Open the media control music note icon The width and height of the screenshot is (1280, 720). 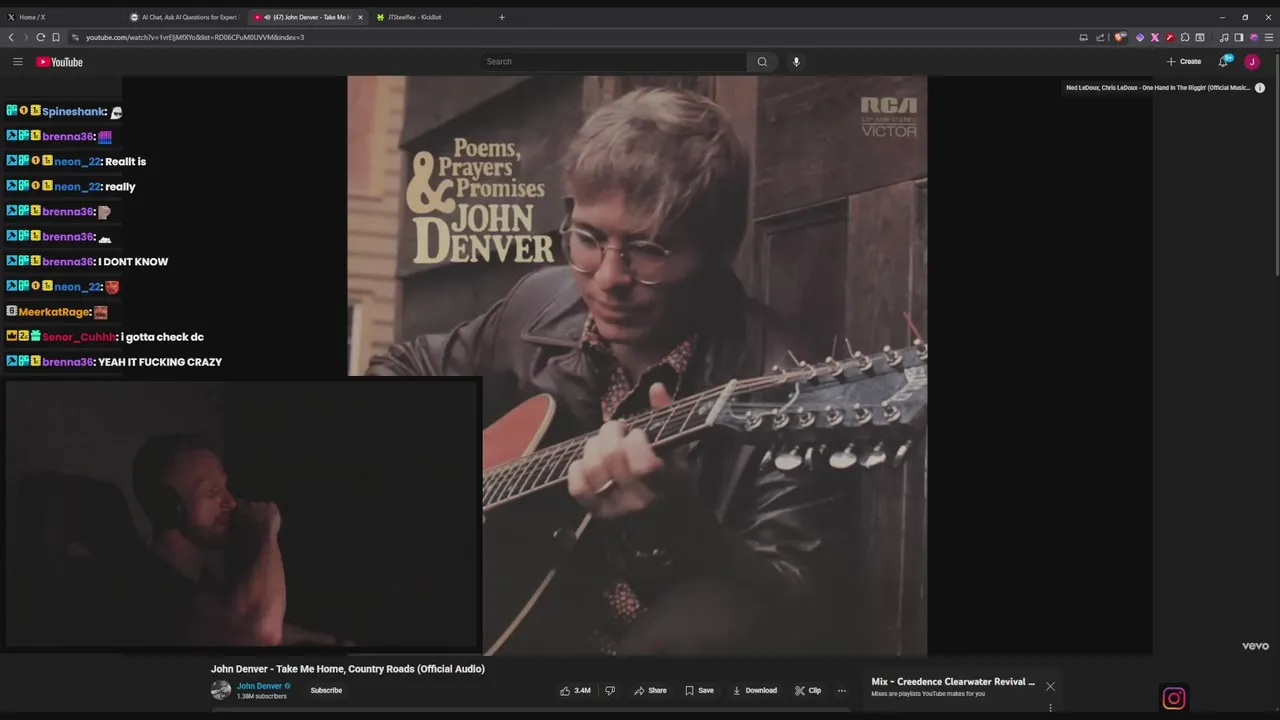[1224, 37]
